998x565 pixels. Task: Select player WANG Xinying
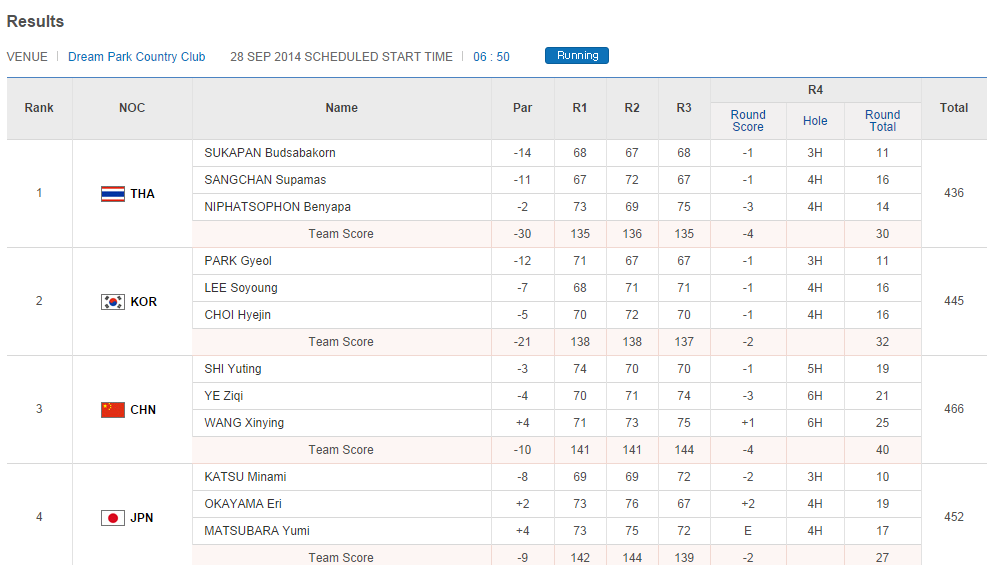pyautogui.click(x=244, y=423)
